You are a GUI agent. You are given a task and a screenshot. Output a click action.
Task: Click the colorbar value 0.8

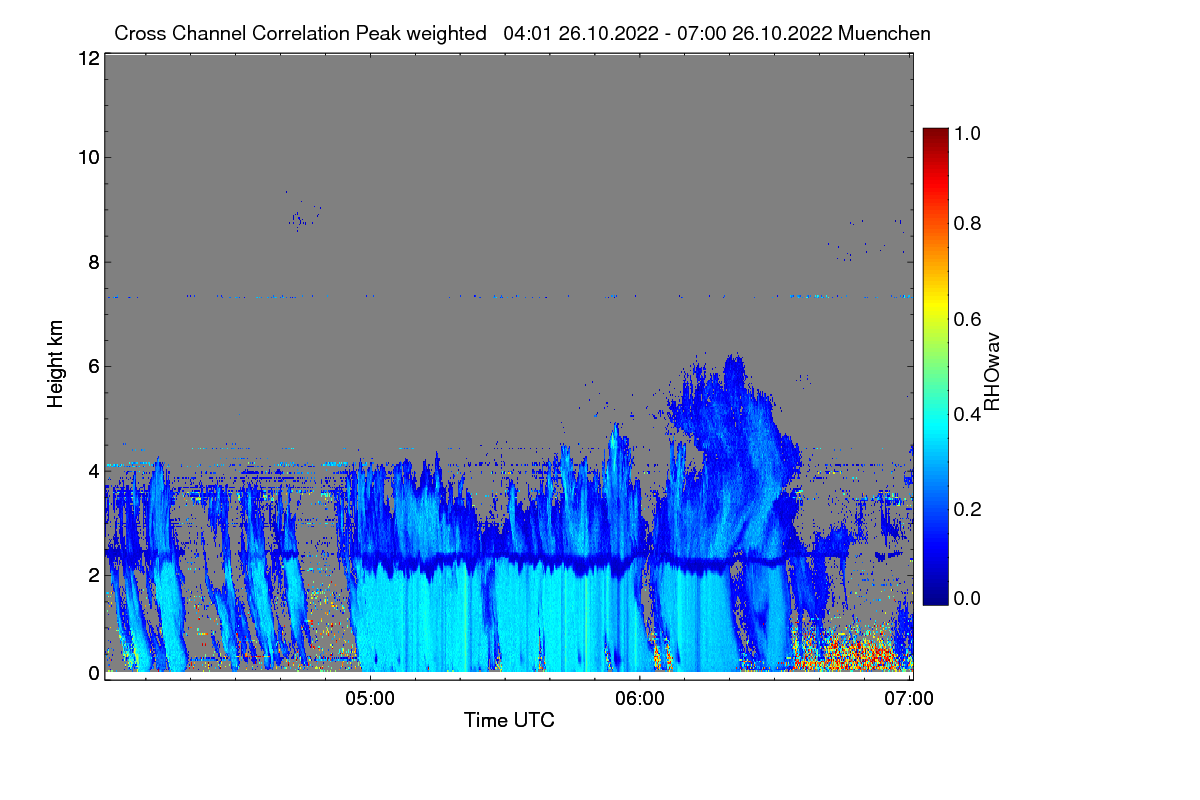coord(969,223)
